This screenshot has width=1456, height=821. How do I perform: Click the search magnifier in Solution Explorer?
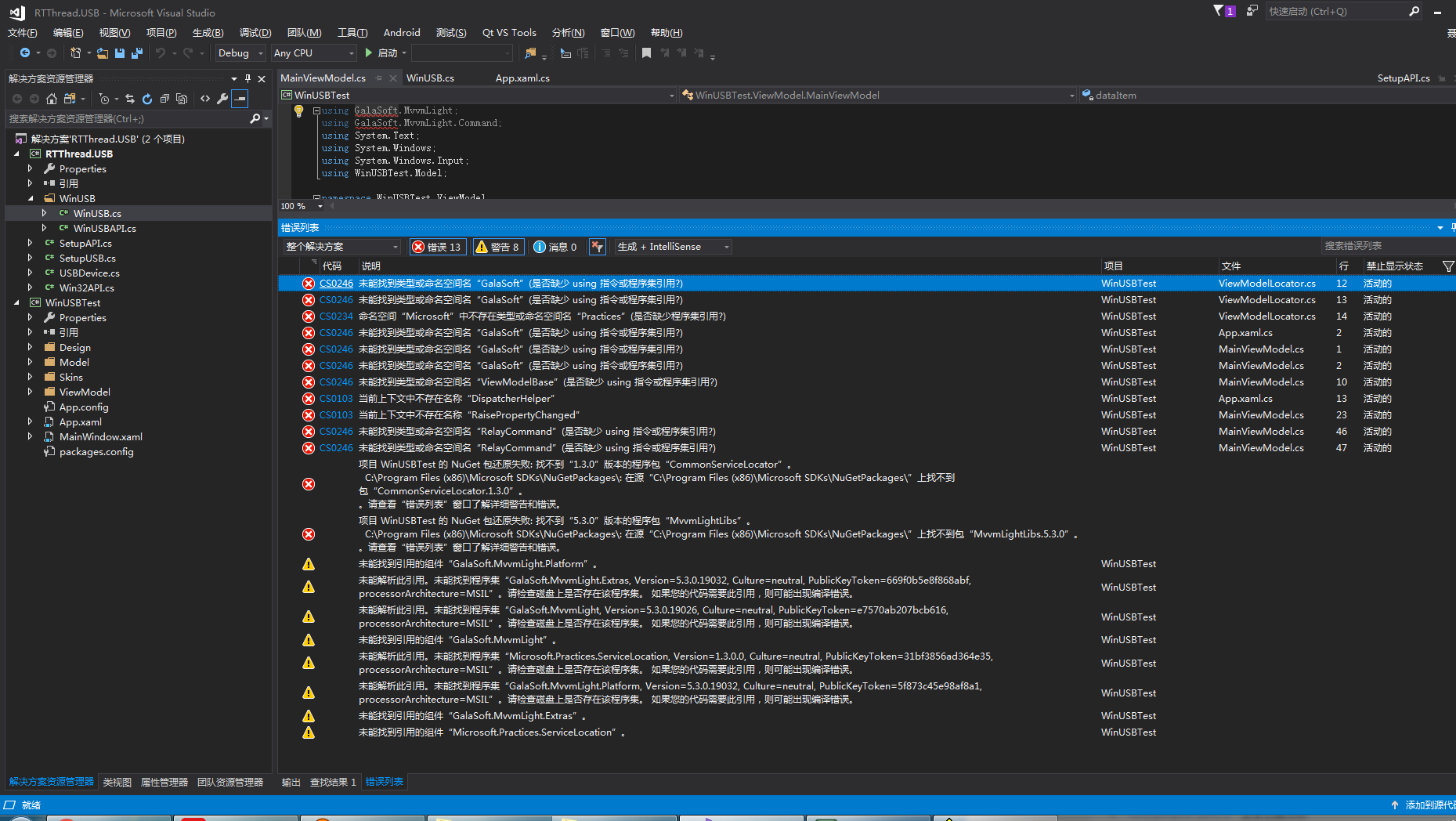pos(255,118)
